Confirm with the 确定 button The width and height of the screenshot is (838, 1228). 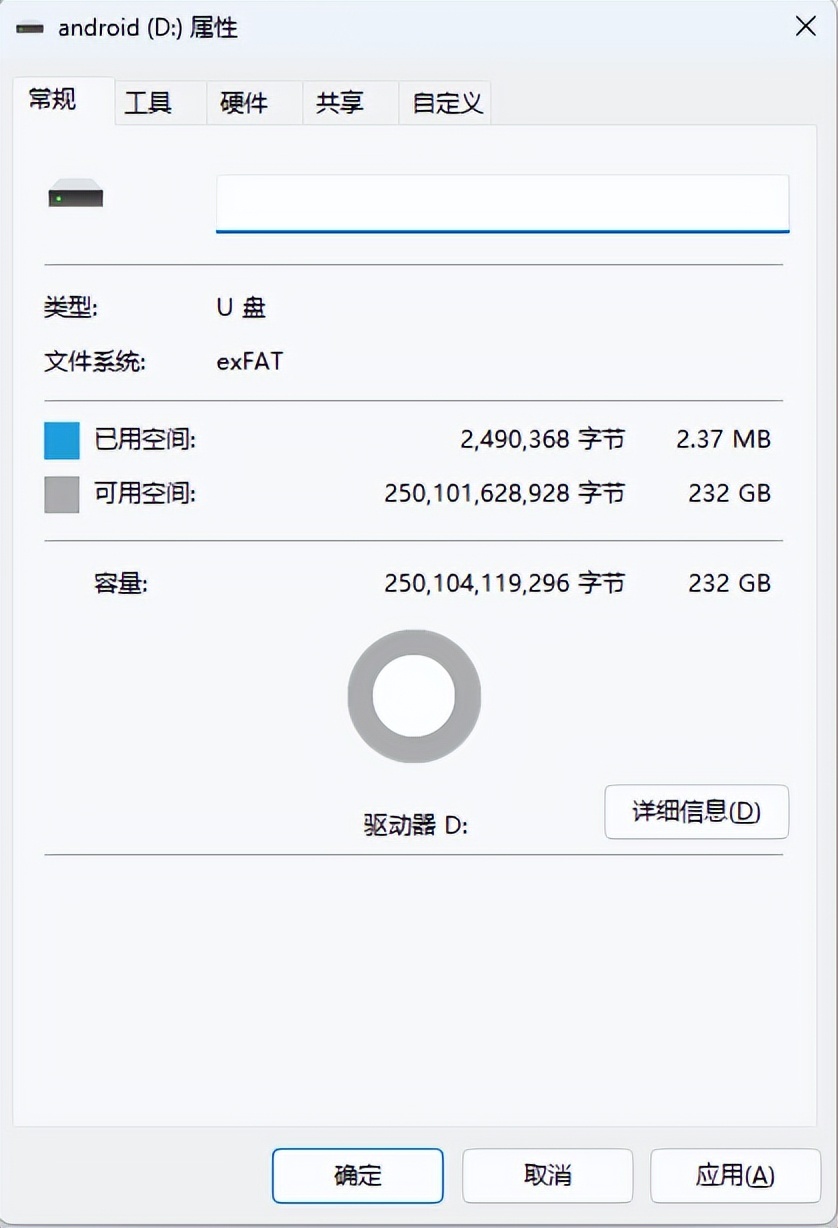(357, 1175)
